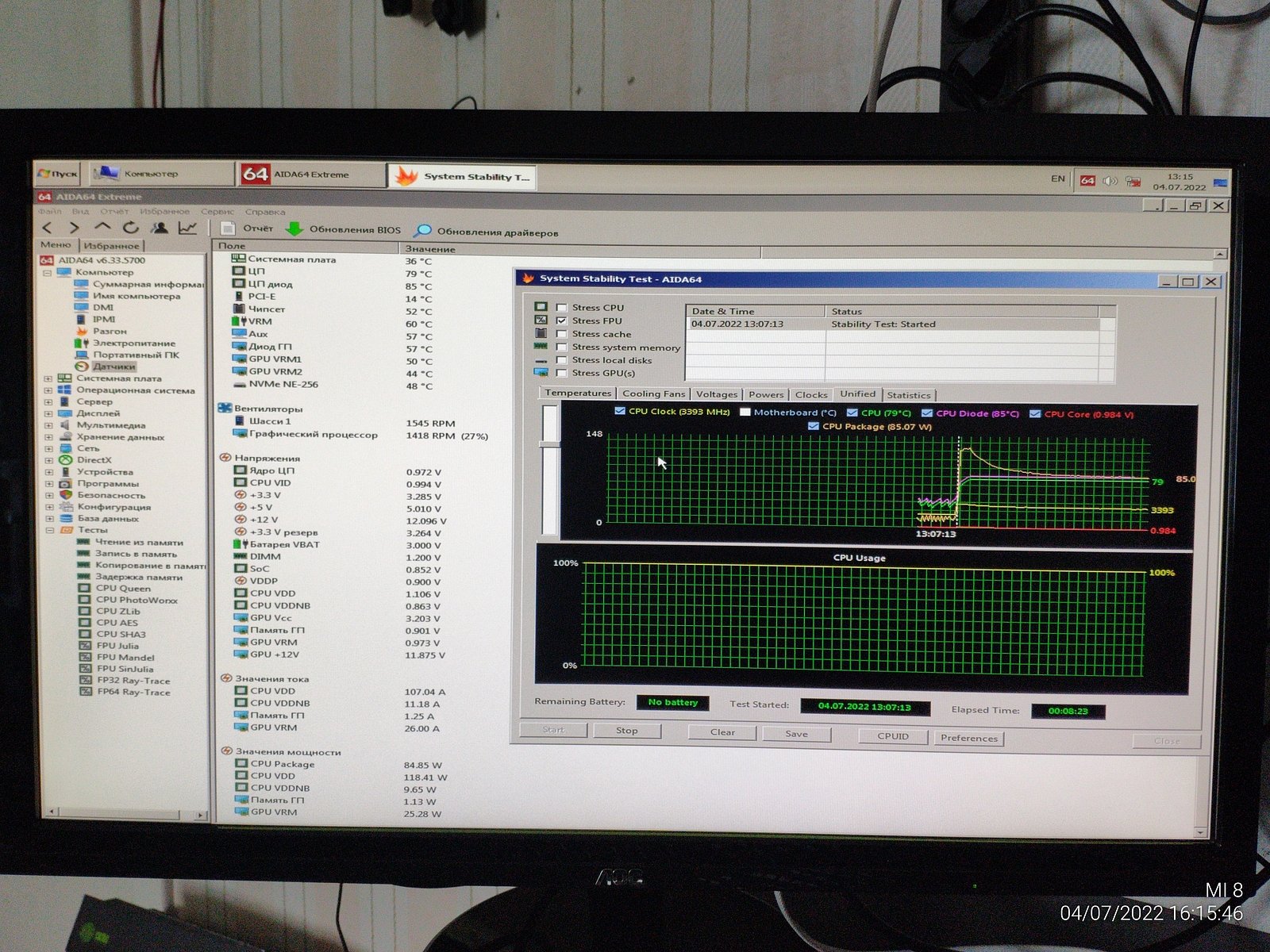The height and width of the screenshot is (952, 1270).
Task: Switch to the Cooling Fans tab
Action: [653, 393]
